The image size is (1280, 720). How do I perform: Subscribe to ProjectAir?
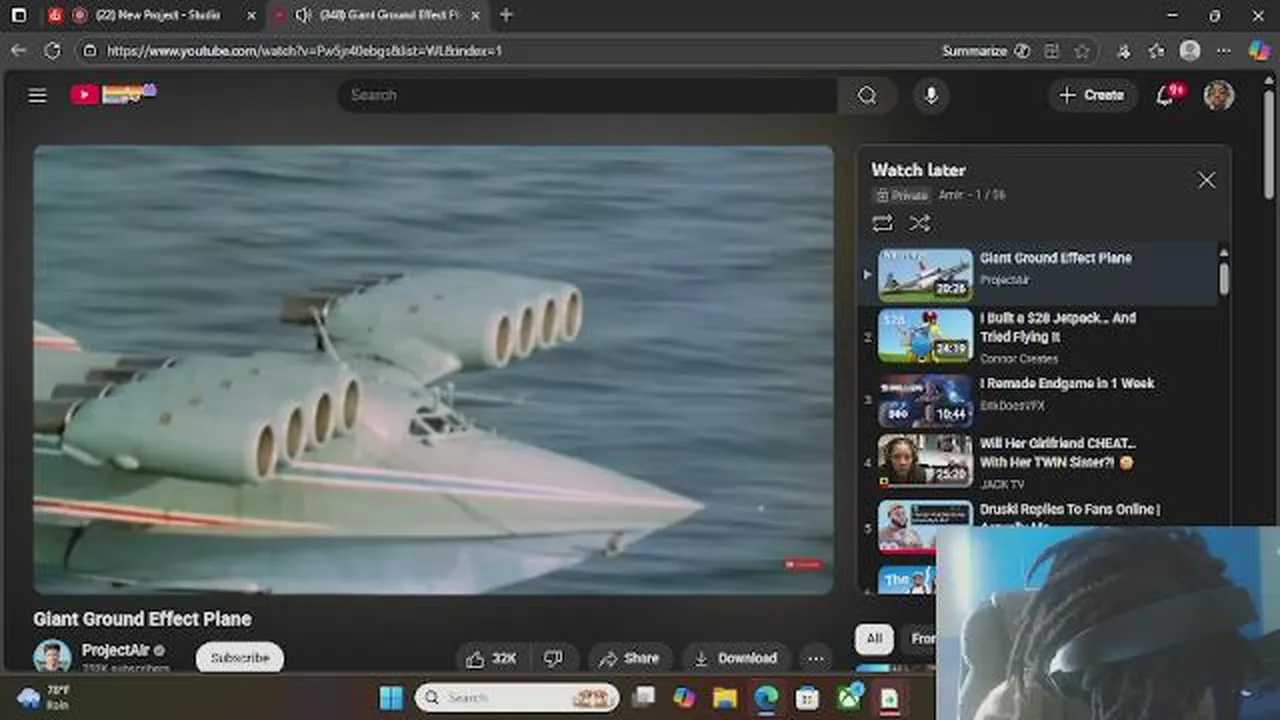[x=240, y=658]
